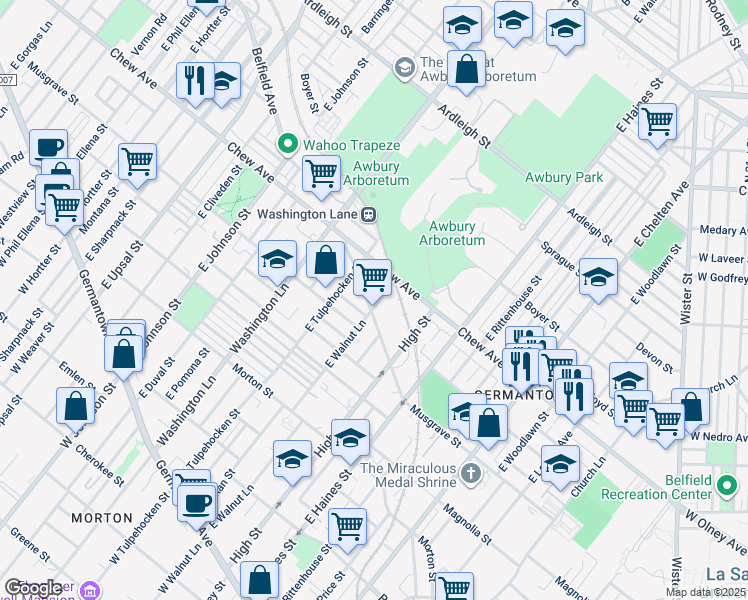Image resolution: width=748 pixels, height=600 pixels.
Task: Open the shopping bag marker covering The Awbury Arboretum label
Action: [466, 71]
